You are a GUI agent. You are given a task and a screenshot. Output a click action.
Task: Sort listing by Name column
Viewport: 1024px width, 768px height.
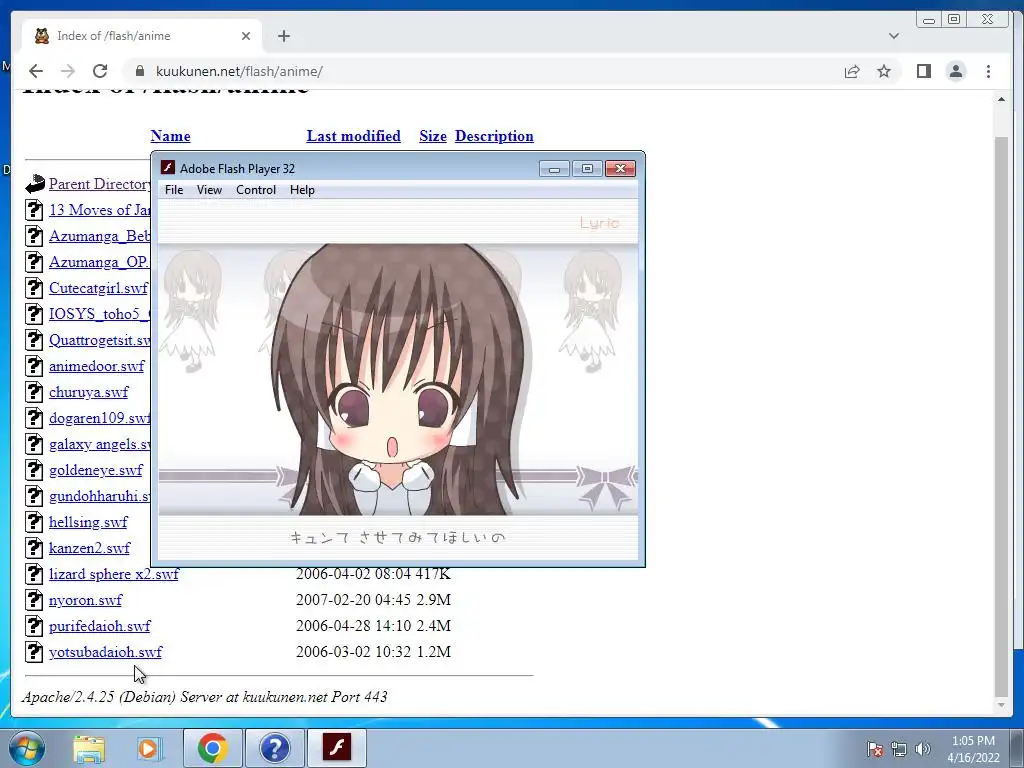coord(170,136)
